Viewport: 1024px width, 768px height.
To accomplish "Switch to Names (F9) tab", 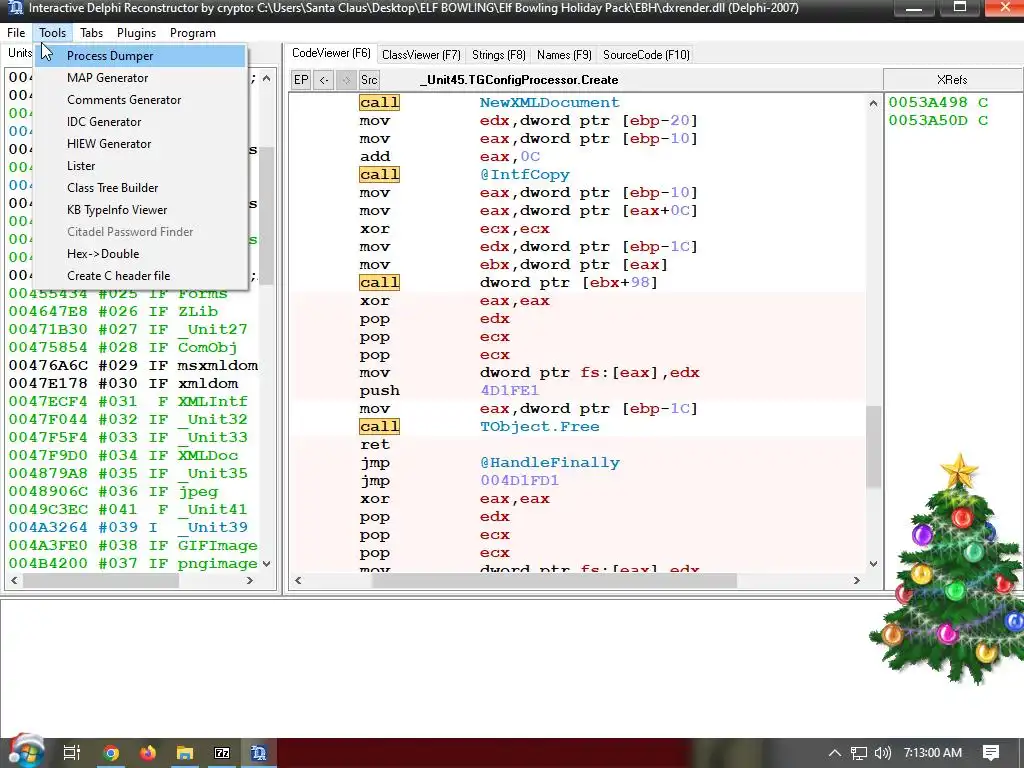I will point(564,55).
